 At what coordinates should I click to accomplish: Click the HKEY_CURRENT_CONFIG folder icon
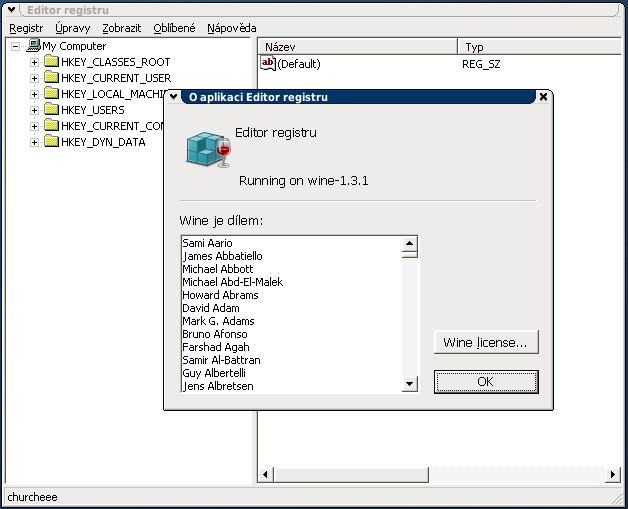click(x=51, y=125)
